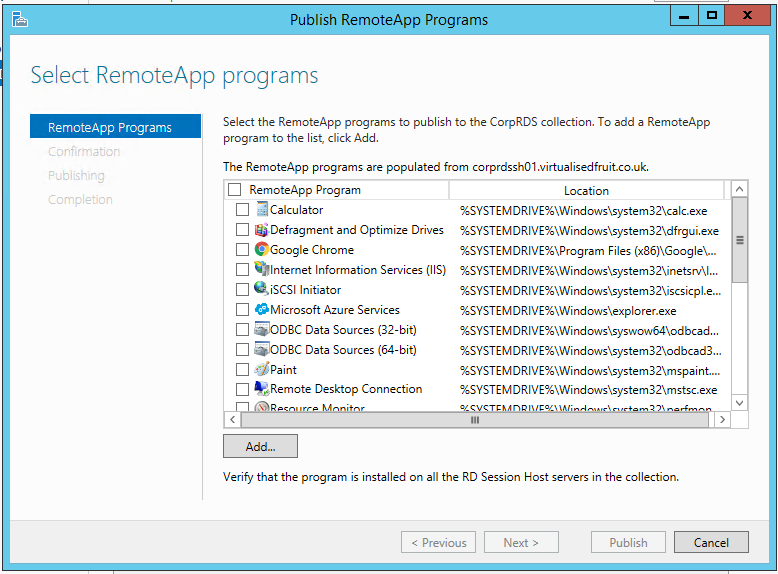Enable the Google Chrome checkbox
Image resolution: width=778 pixels, height=574 pixels.
pos(242,250)
